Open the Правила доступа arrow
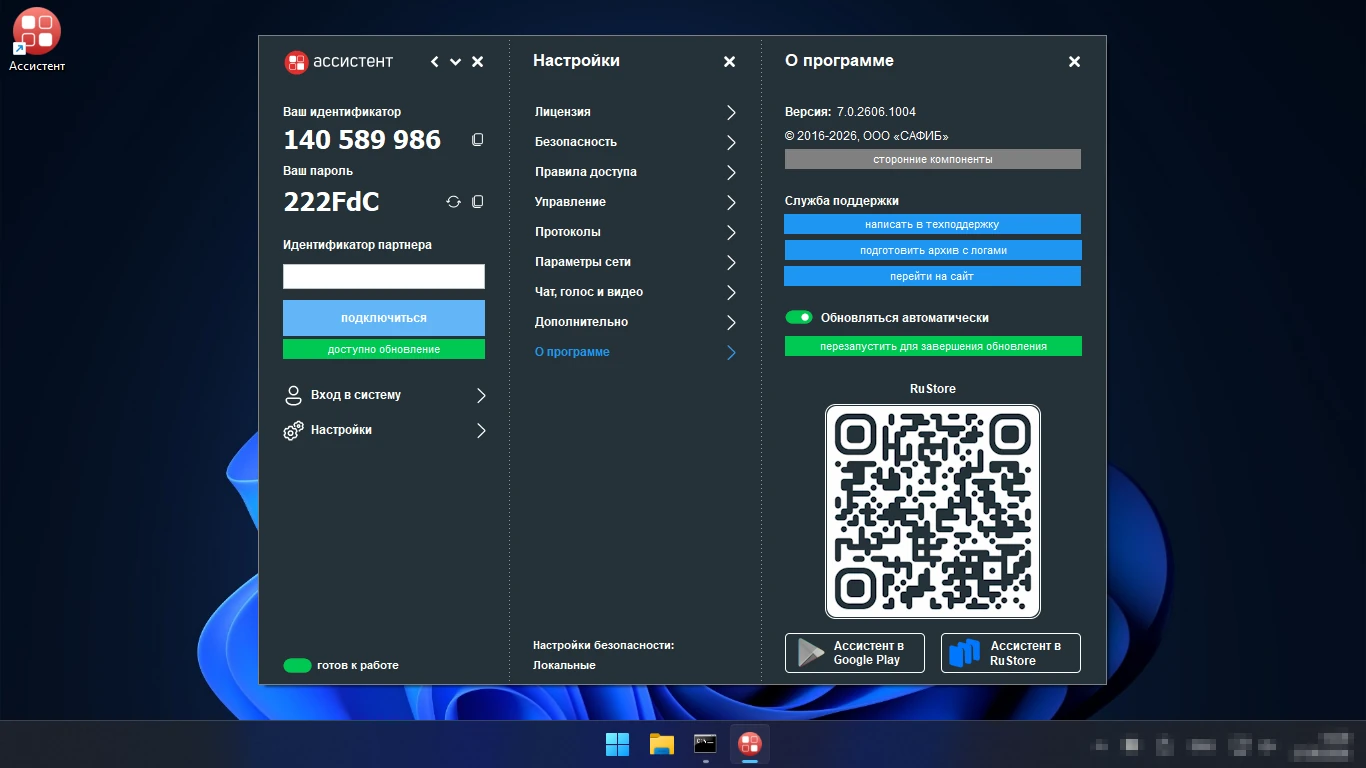The image size is (1366, 768). 732,172
